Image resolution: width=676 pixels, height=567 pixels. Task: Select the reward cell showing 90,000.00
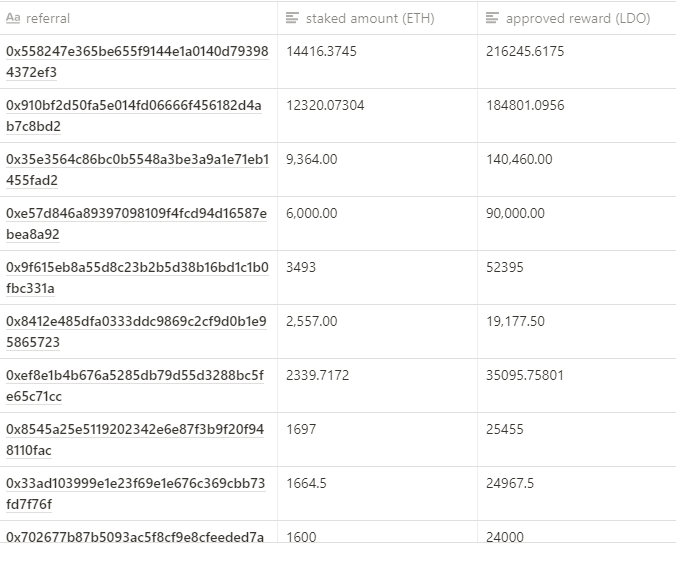(577, 223)
